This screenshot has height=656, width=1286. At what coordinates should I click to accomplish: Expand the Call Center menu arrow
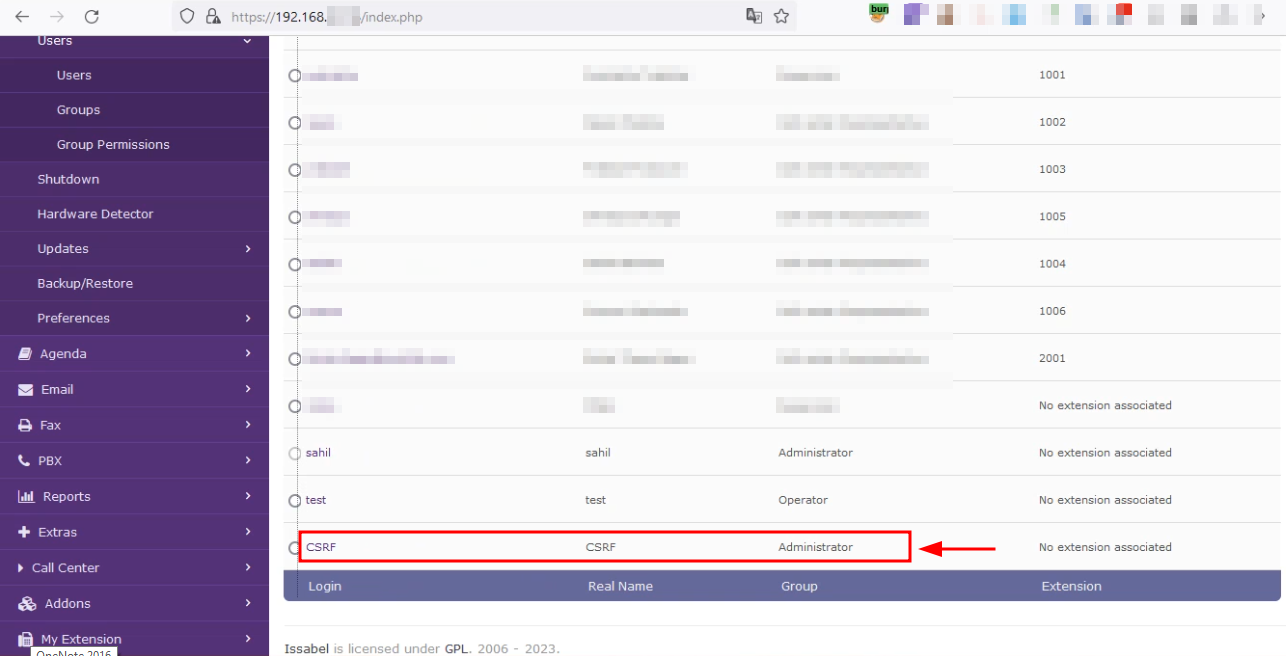click(248, 568)
